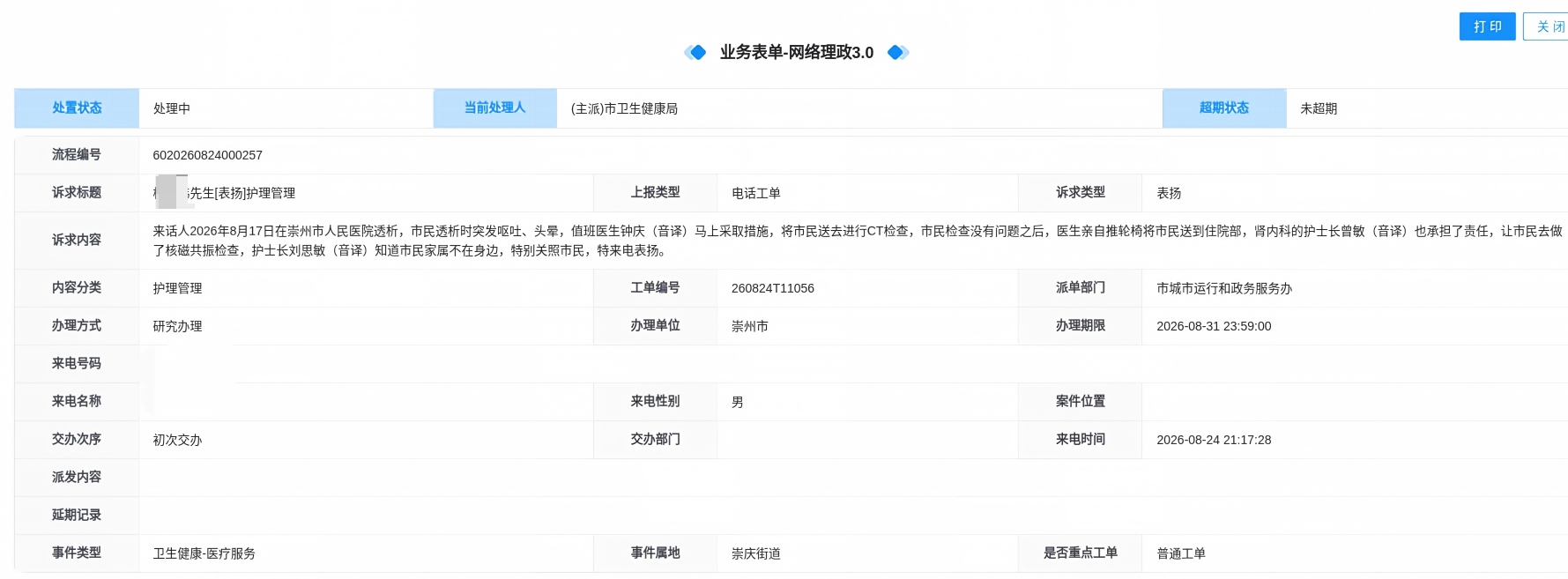The height and width of the screenshot is (579, 1568).
Task: Click the 交办次序 label
Action: (x=77, y=439)
